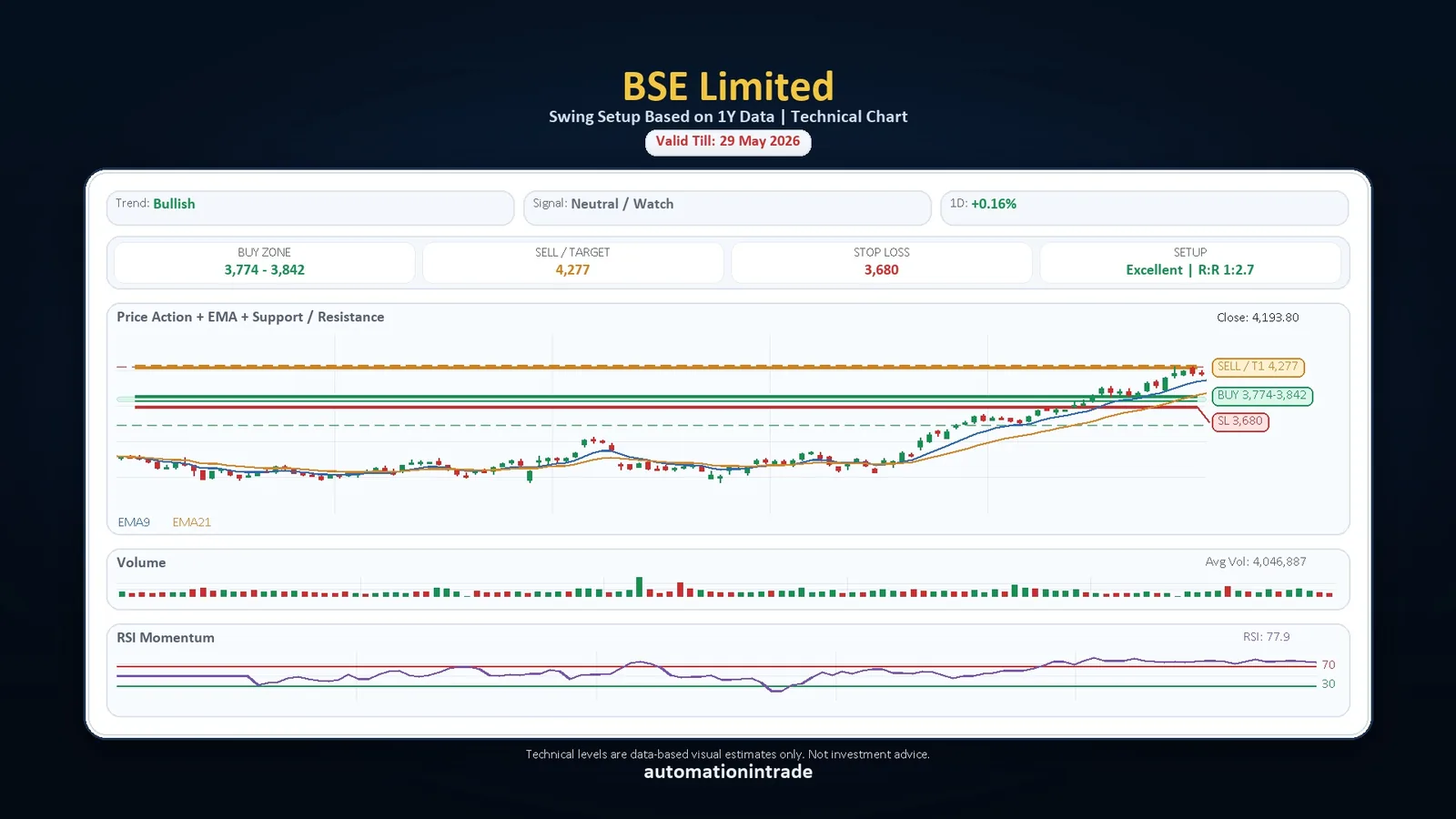Select the SETUP Excellent R:R 1:2.7 card
This screenshot has height=819, width=1456.
coord(1190,262)
